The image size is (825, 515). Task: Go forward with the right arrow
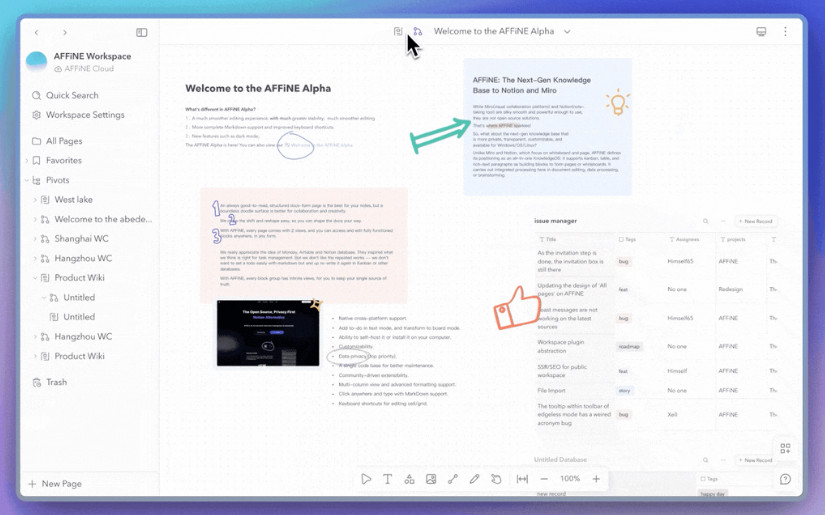pyautogui.click(x=65, y=33)
